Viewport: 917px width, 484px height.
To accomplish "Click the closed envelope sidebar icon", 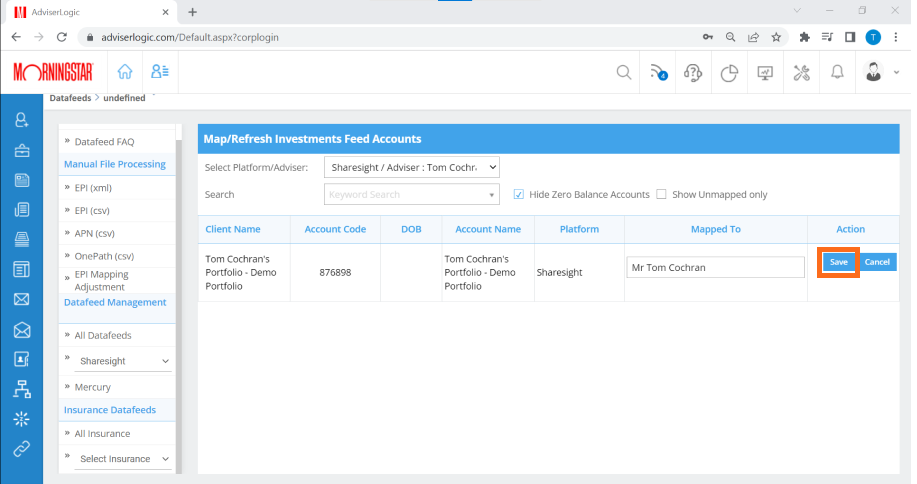I will pyautogui.click(x=22, y=299).
